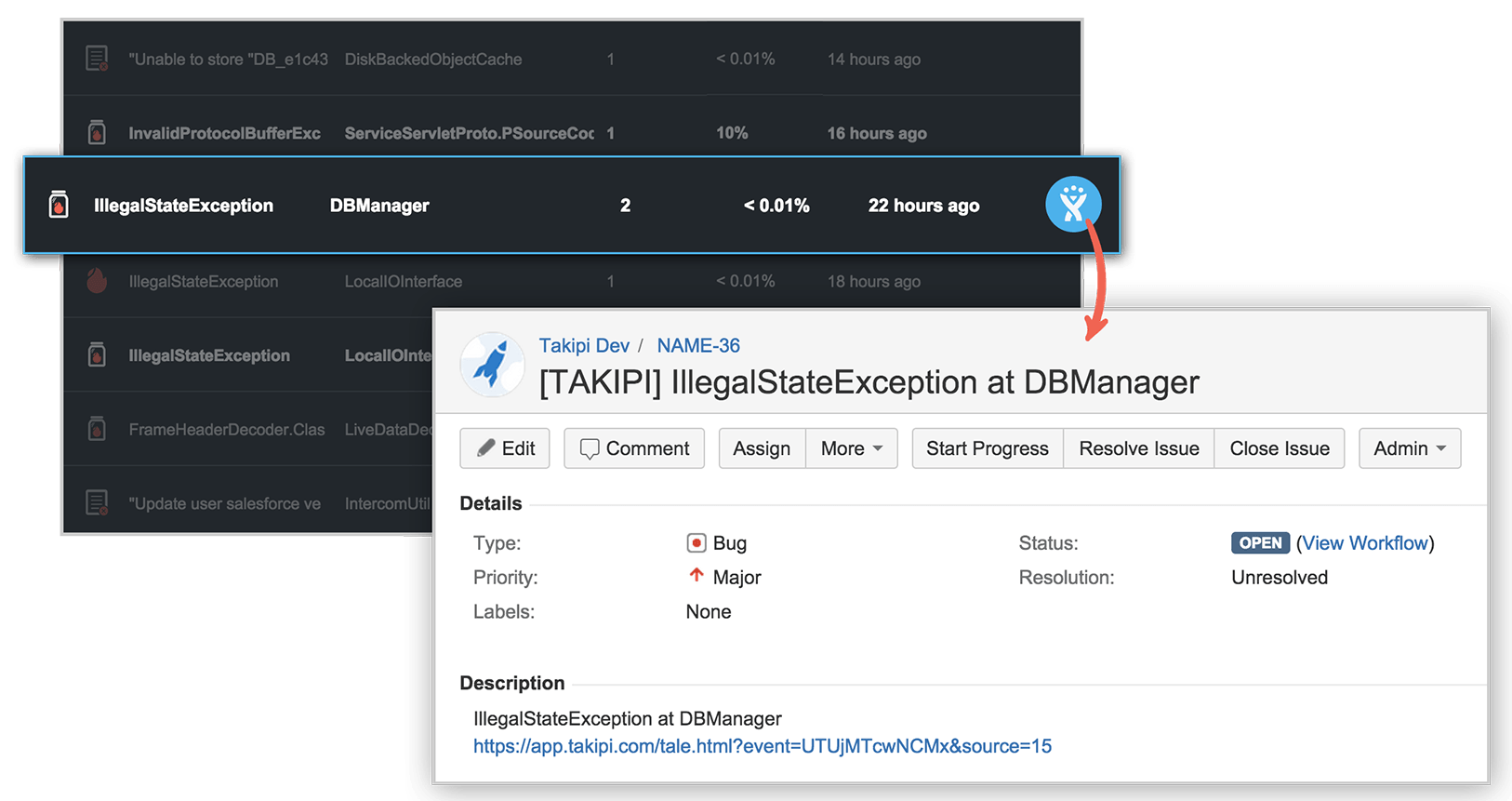Click the log icon beside "Unable to store" row
The width and height of the screenshot is (1512, 801).
pyautogui.click(x=97, y=59)
